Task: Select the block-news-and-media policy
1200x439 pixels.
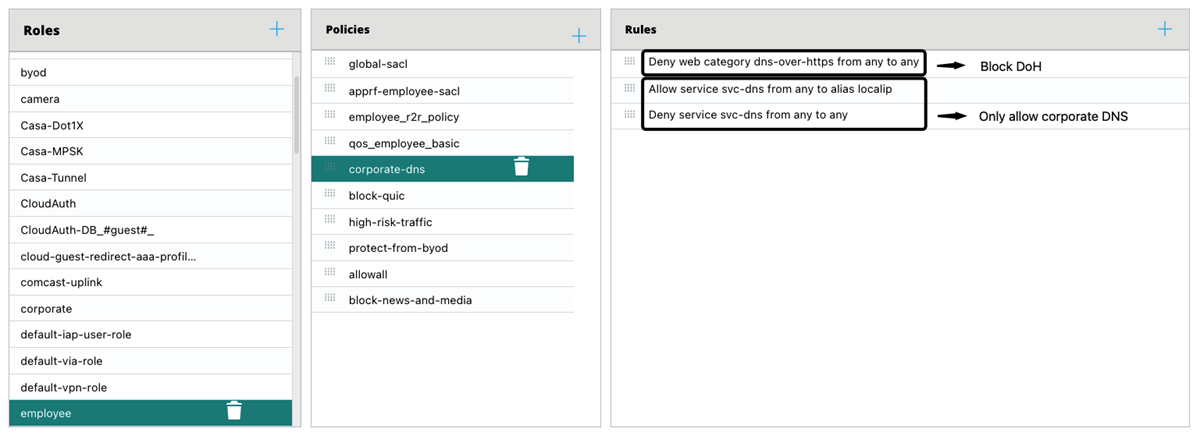Action: 410,300
